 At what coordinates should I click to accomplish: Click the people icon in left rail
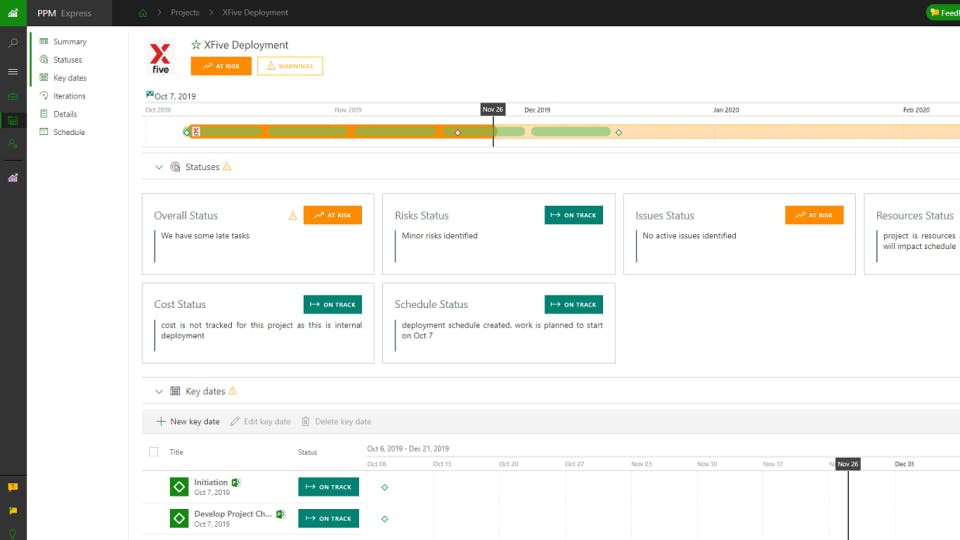13,144
